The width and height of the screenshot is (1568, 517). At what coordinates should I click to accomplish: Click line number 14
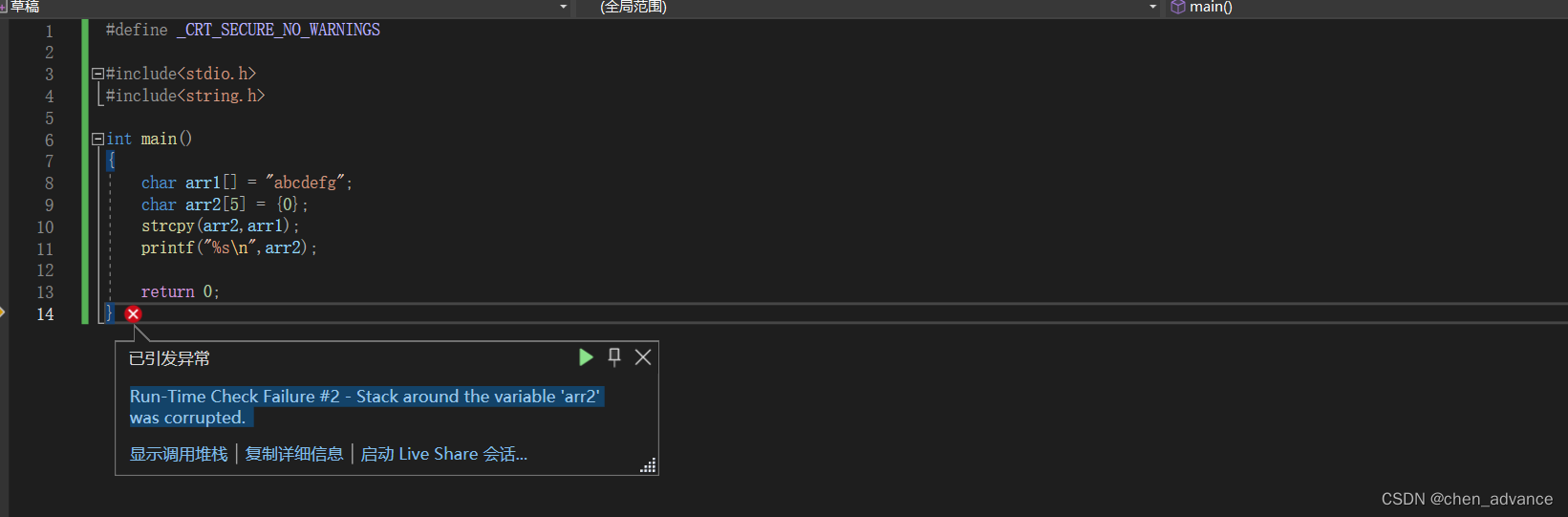coord(45,314)
